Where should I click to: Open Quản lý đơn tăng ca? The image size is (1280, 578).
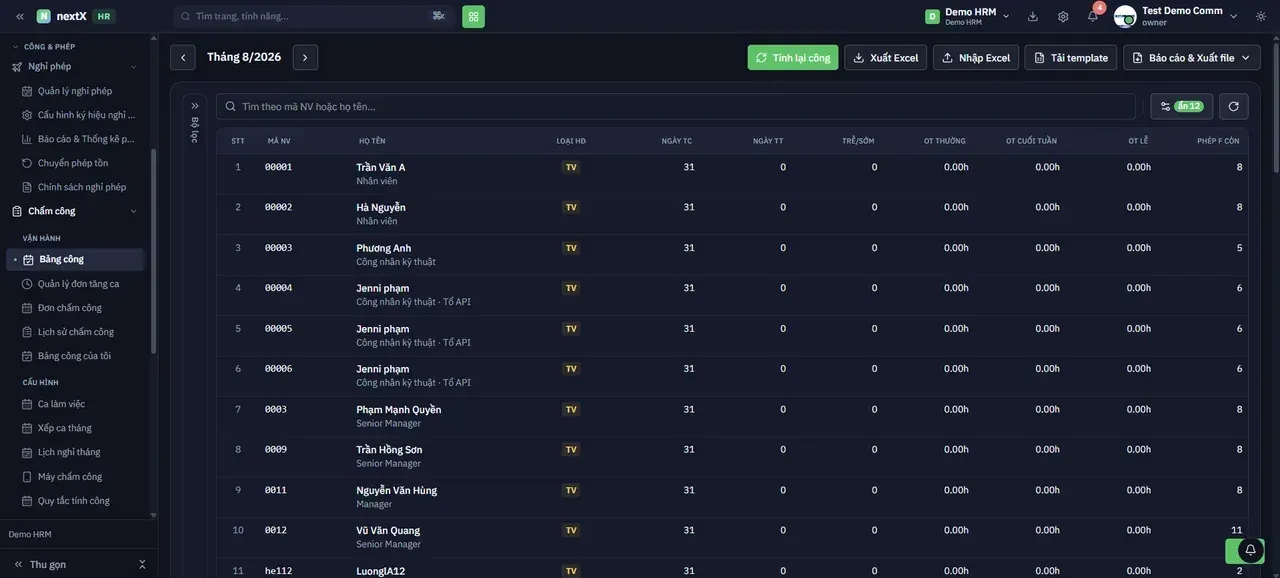[x=78, y=284]
